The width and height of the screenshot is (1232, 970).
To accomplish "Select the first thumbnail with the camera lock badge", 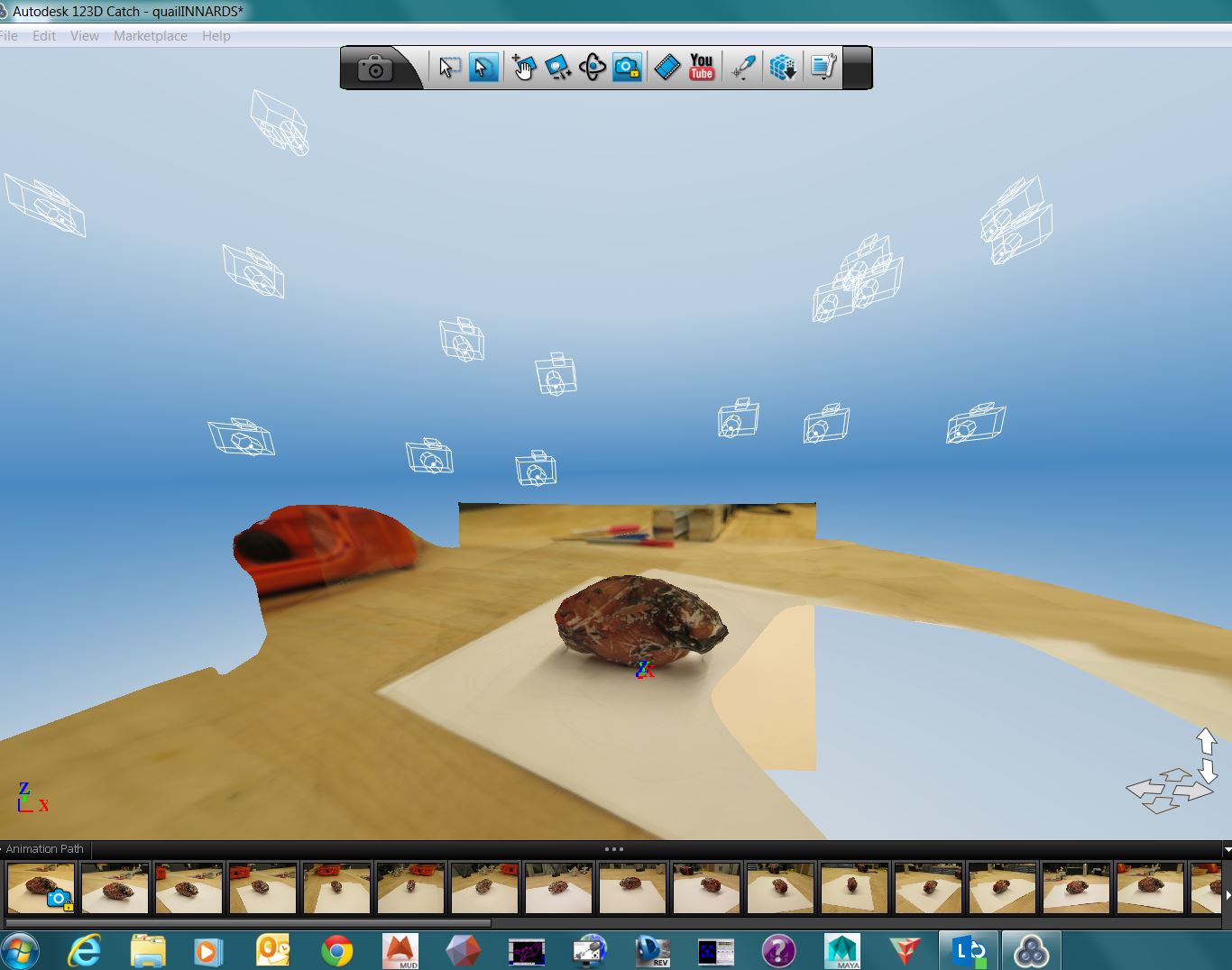I will pyautogui.click(x=41, y=888).
